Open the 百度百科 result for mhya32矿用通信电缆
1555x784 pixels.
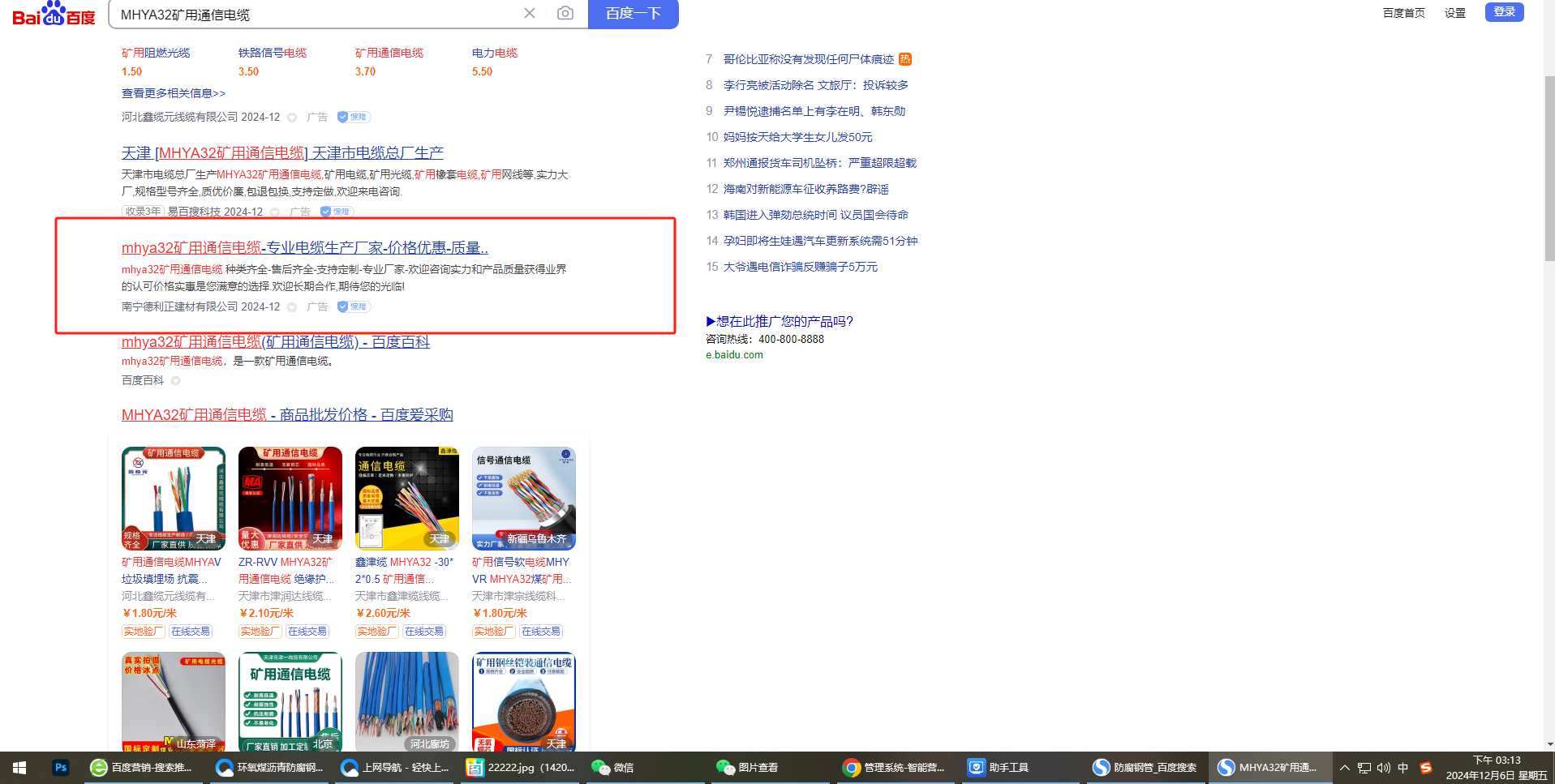276,341
